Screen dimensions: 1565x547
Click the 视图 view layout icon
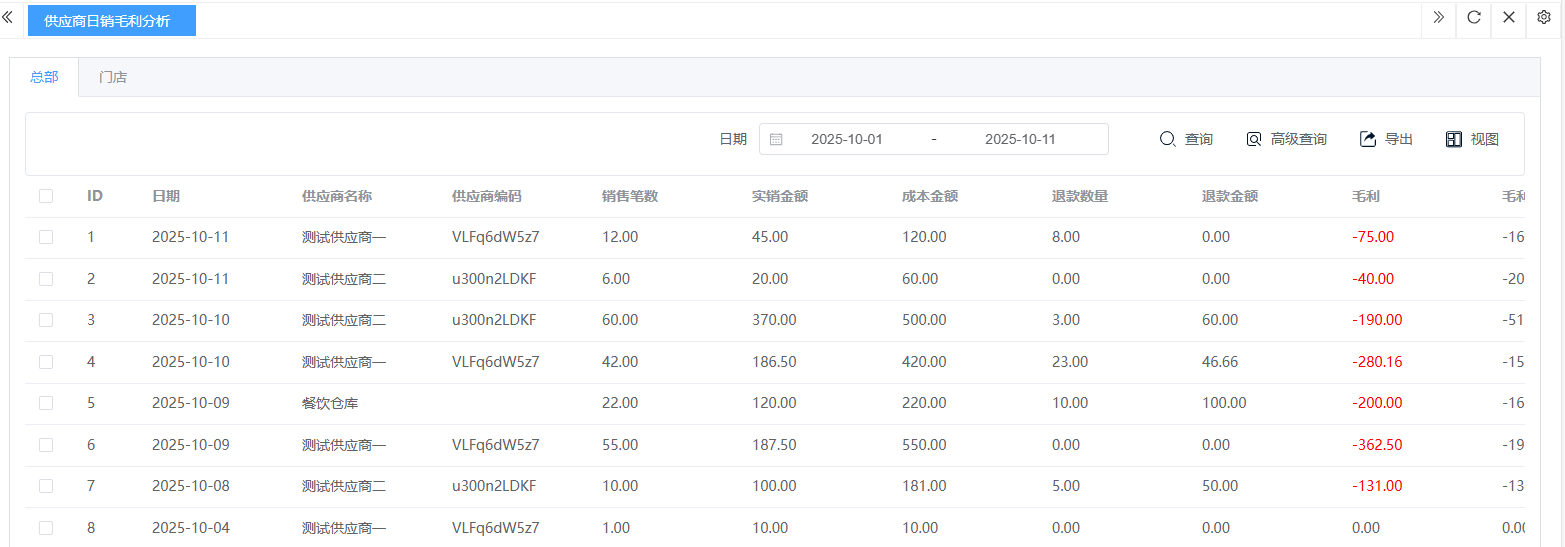[1454, 140]
